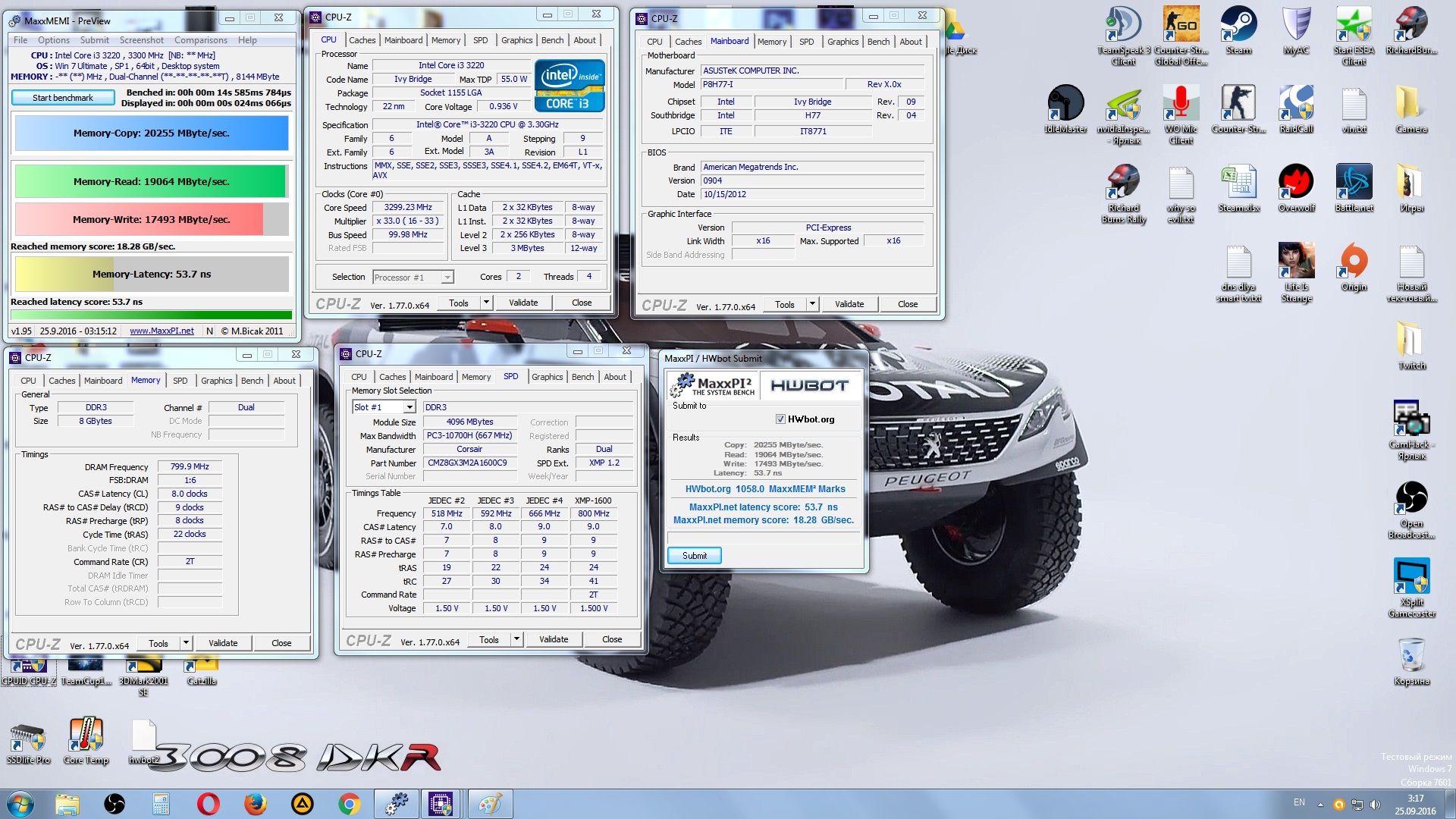Switch to Caches tab in CPU window
The width and height of the screenshot is (1456, 819).
click(362, 40)
